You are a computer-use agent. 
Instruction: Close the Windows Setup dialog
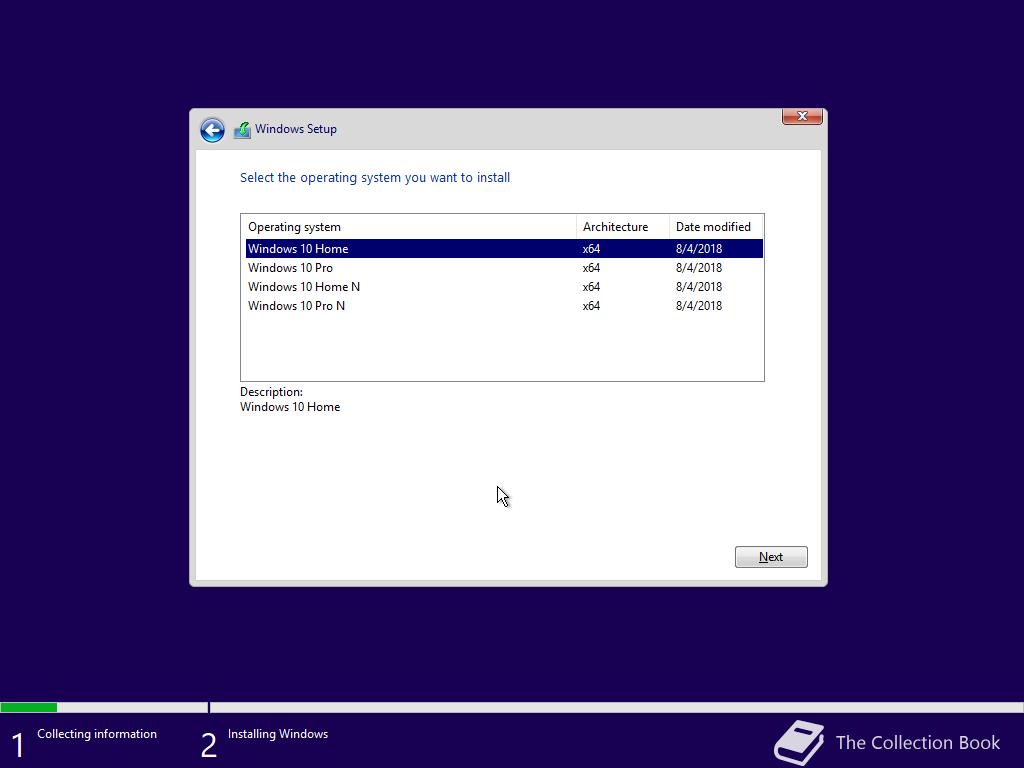click(x=802, y=116)
